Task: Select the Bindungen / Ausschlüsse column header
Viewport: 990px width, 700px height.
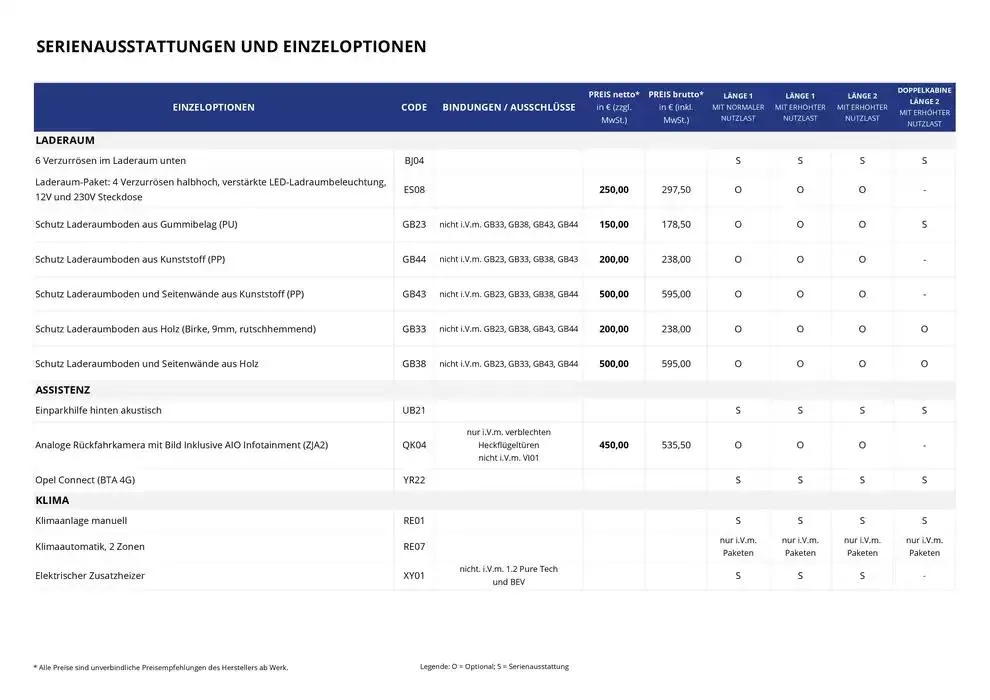Action: [x=509, y=107]
